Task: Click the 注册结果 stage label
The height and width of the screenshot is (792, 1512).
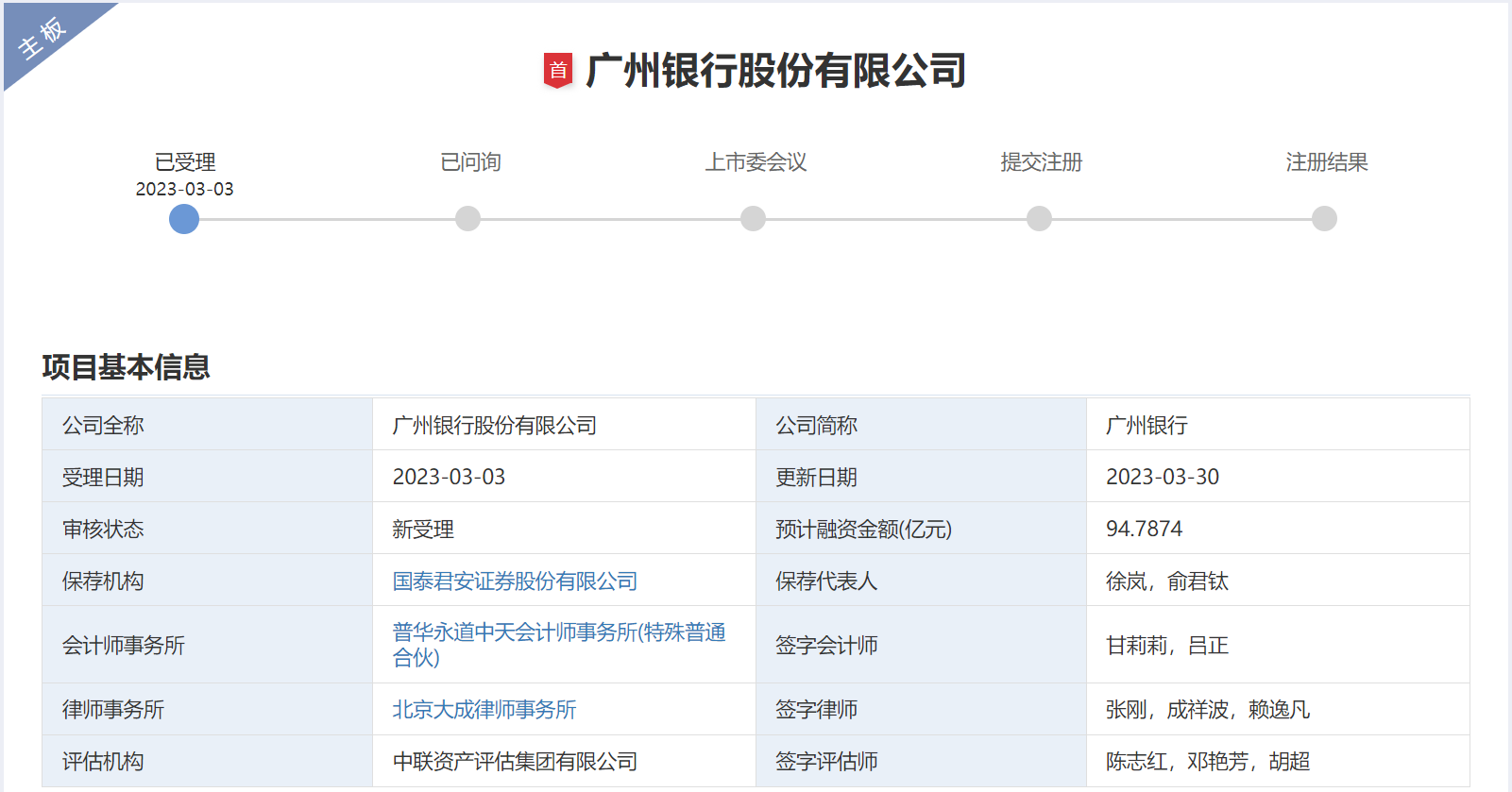Action: pos(1327,162)
